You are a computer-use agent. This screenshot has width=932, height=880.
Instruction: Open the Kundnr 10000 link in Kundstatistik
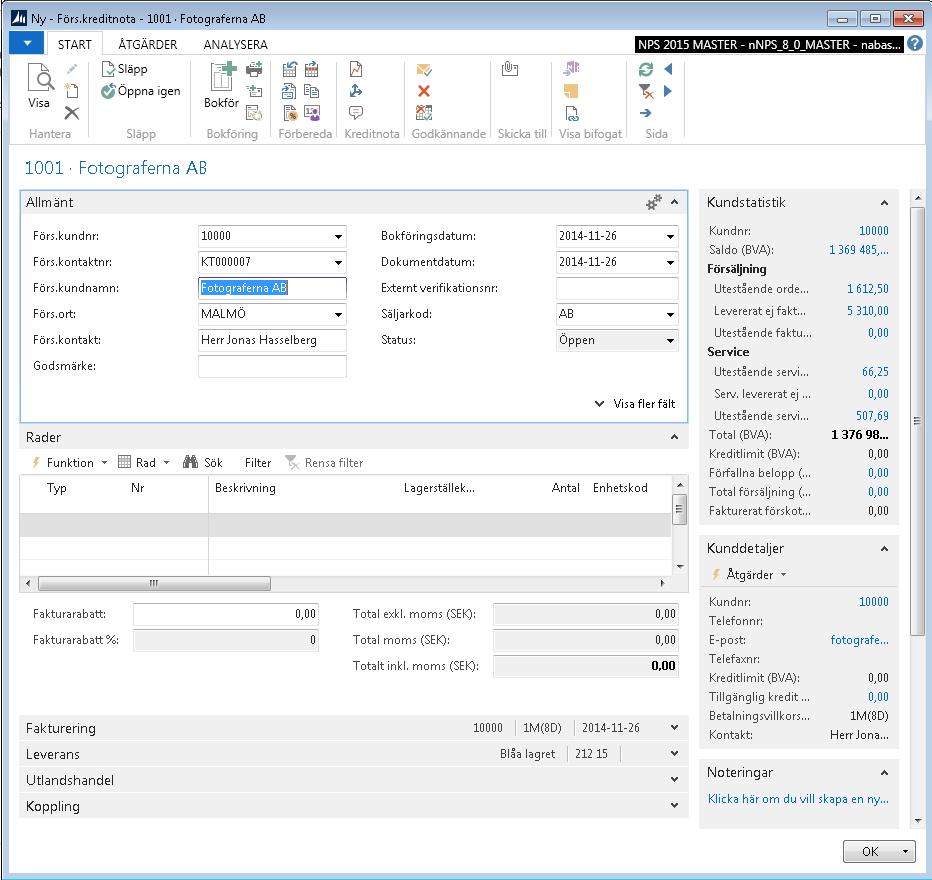point(873,231)
